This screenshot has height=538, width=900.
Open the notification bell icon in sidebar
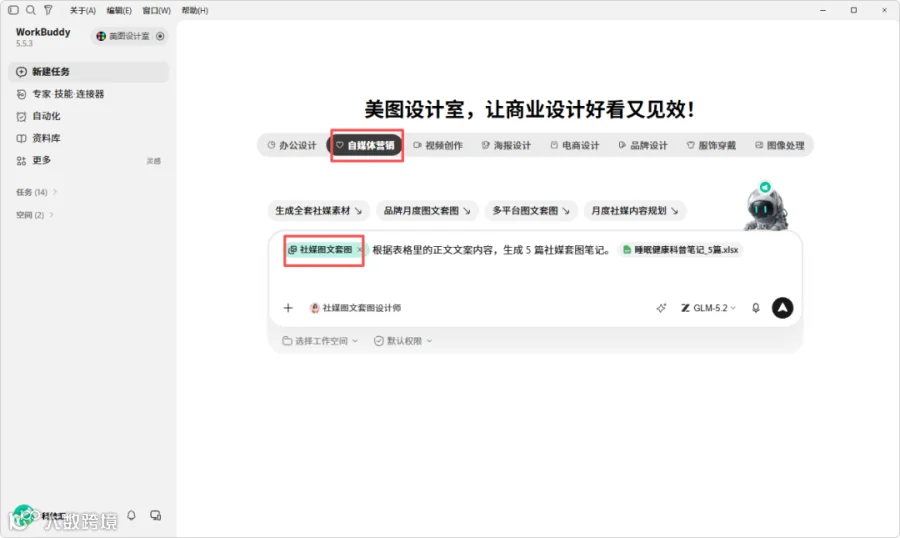pyautogui.click(x=131, y=515)
